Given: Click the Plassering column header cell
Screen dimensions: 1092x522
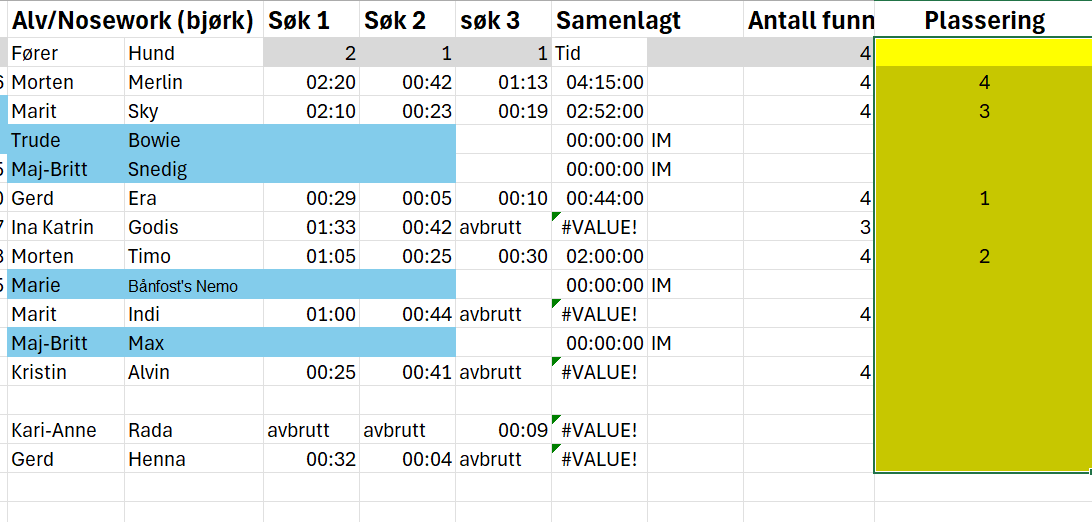Looking at the screenshot, I should (x=983, y=21).
